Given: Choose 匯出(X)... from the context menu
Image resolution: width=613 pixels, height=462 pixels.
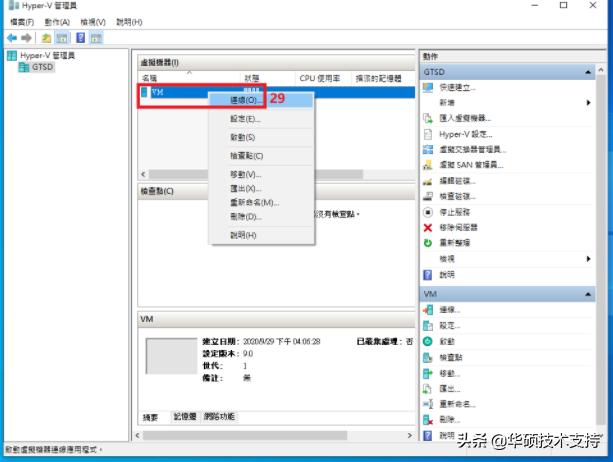Looking at the screenshot, I should [x=261, y=189].
